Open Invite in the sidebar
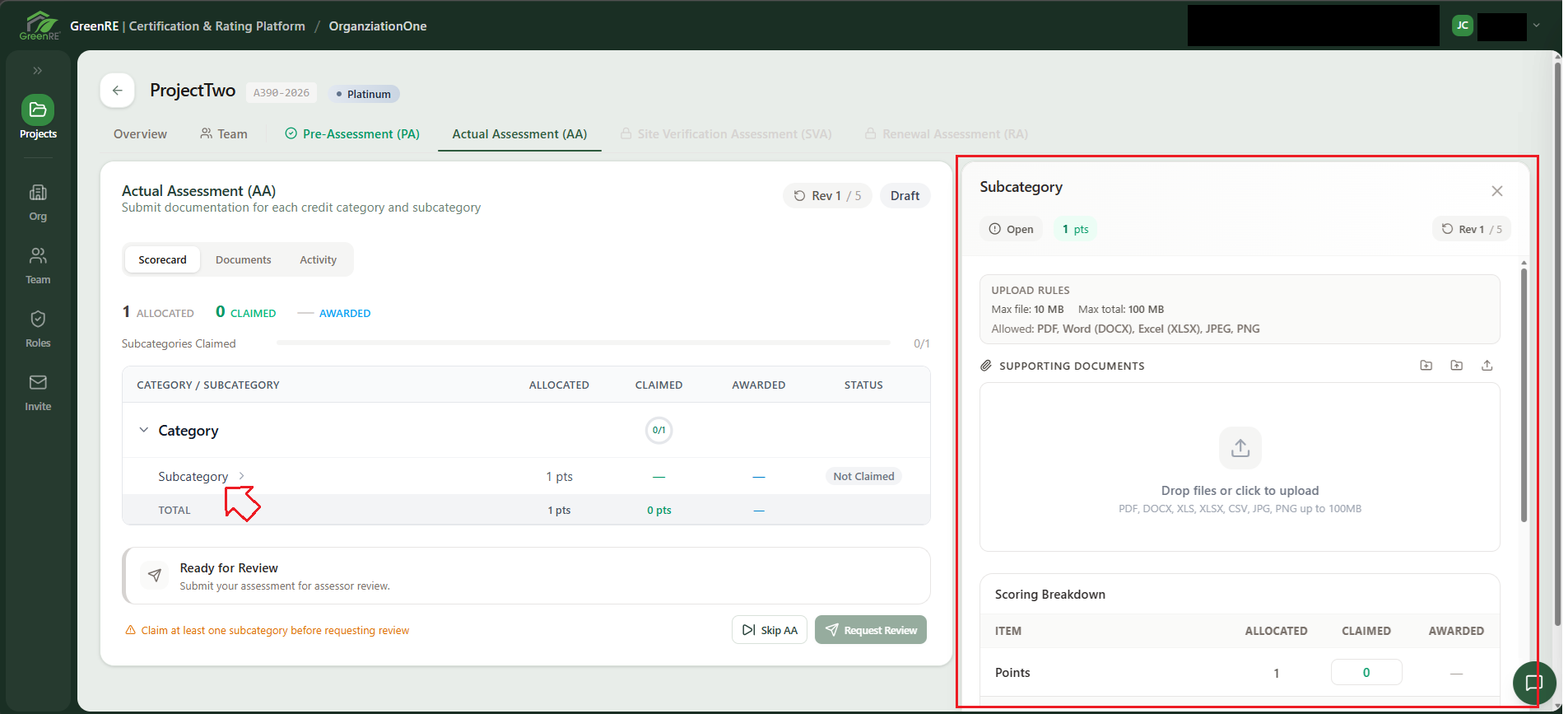The width and height of the screenshot is (1568, 714). coord(38,392)
